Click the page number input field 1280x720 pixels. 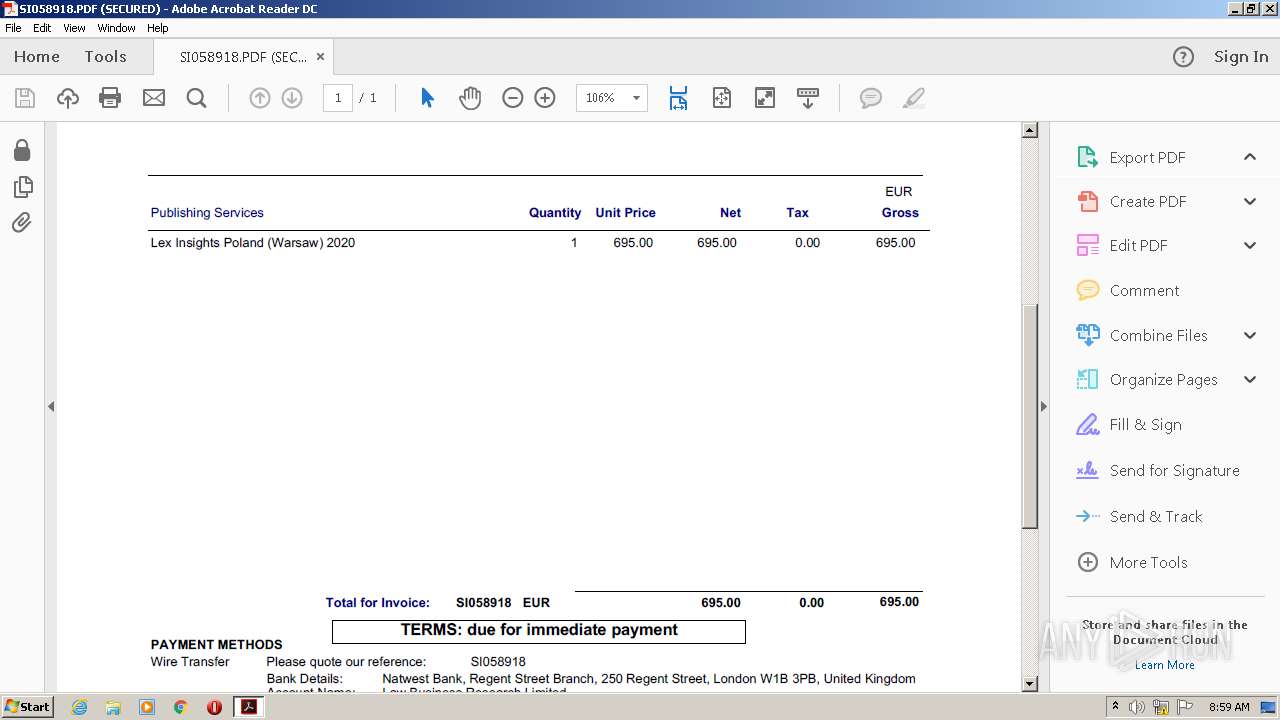pyautogui.click(x=338, y=98)
